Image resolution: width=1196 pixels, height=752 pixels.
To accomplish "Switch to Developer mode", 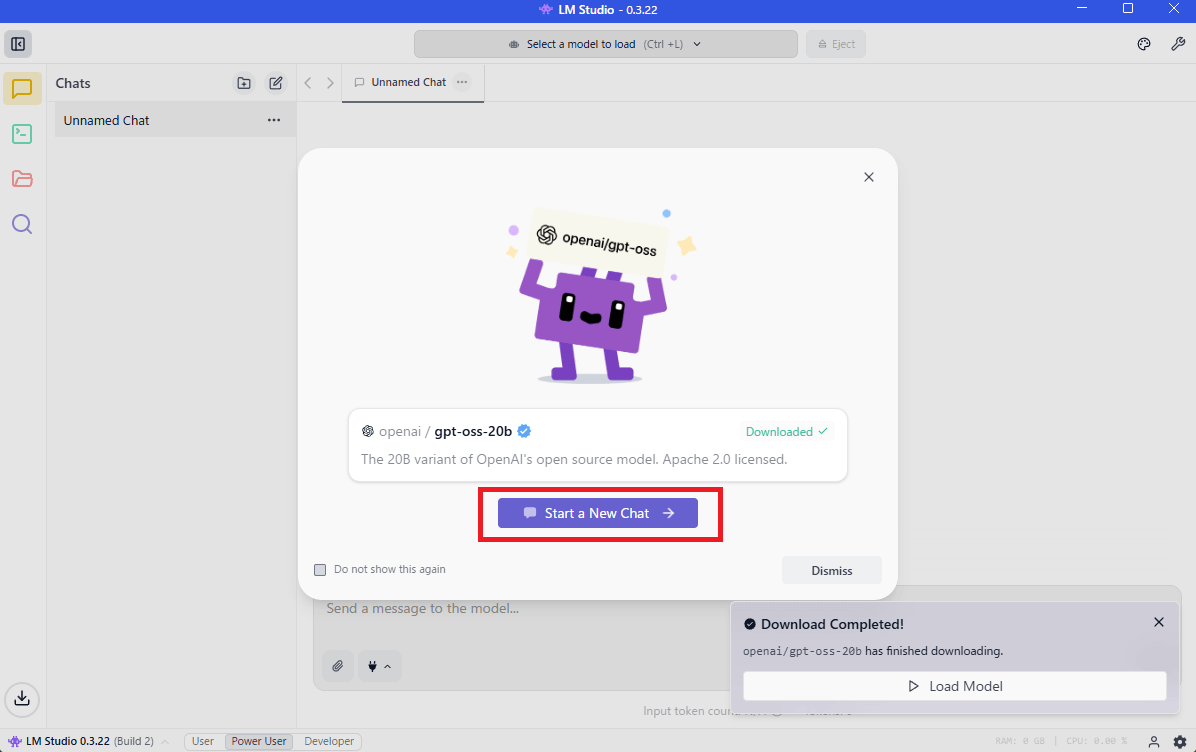I will click(x=329, y=741).
